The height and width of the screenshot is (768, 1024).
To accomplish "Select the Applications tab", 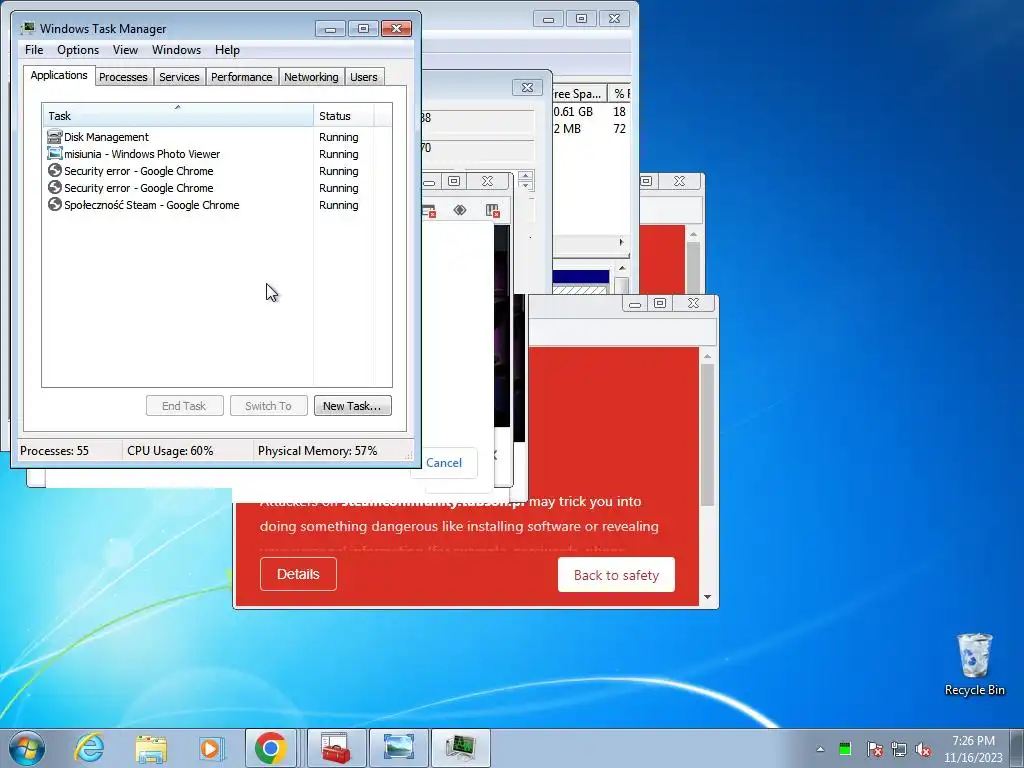I will [59, 75].
